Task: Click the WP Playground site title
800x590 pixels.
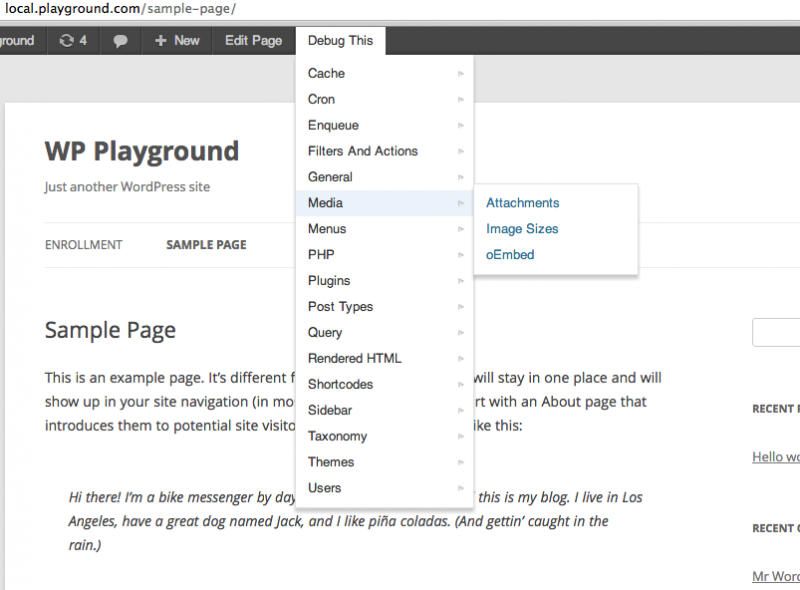Action: click(x=141, y=151)
